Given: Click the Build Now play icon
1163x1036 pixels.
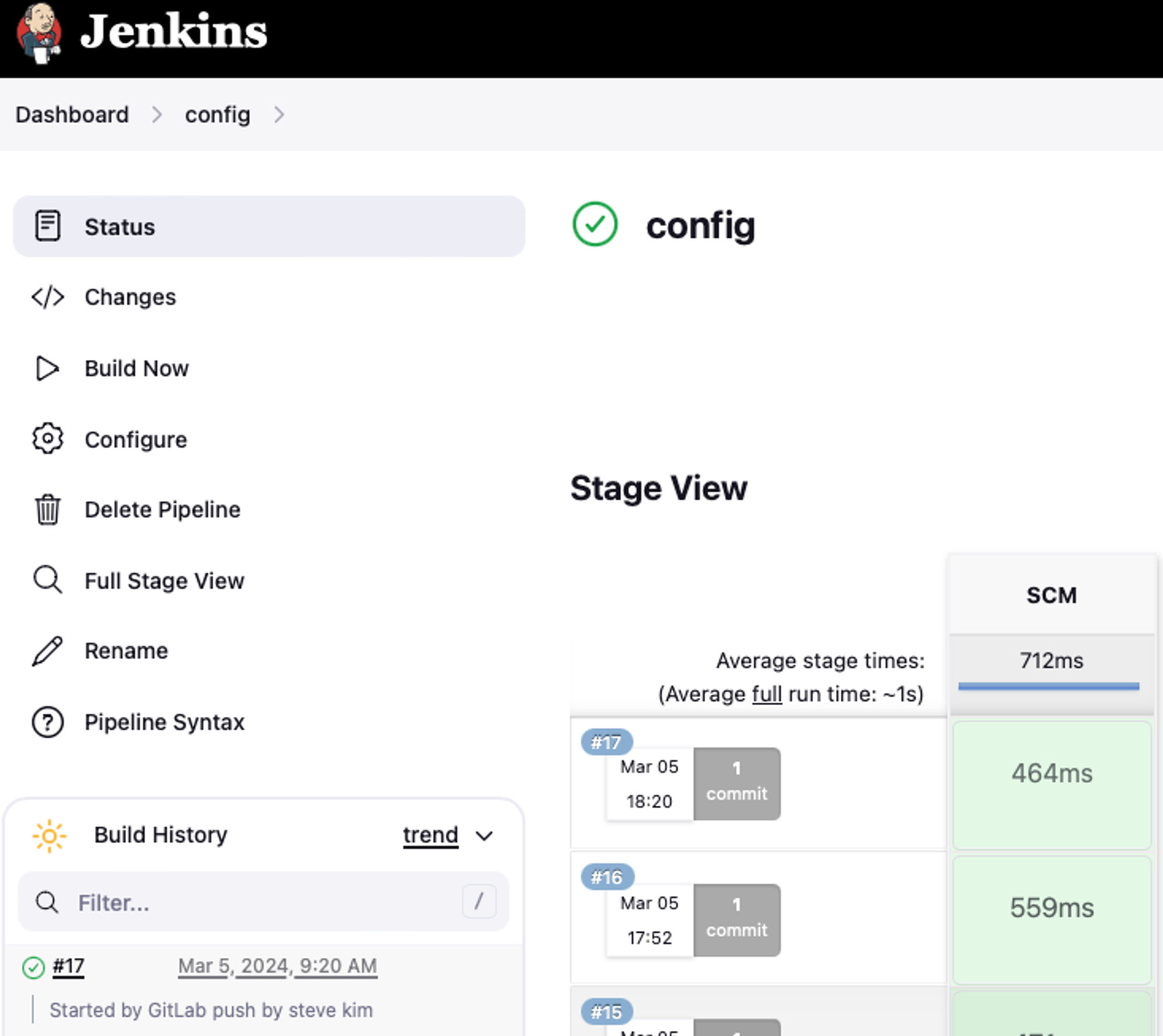Looking at the screenshot, I should [x=48, y=369].
